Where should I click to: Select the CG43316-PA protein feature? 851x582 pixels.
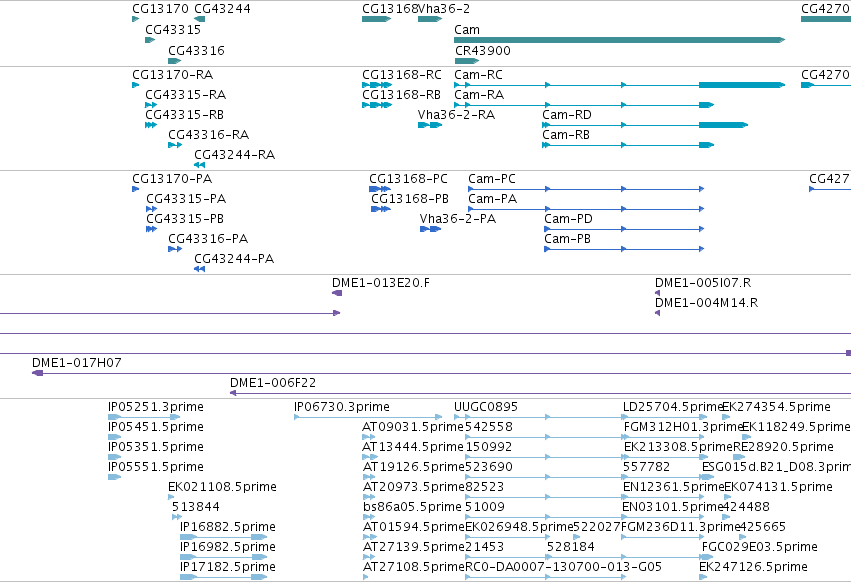point(175,249)
